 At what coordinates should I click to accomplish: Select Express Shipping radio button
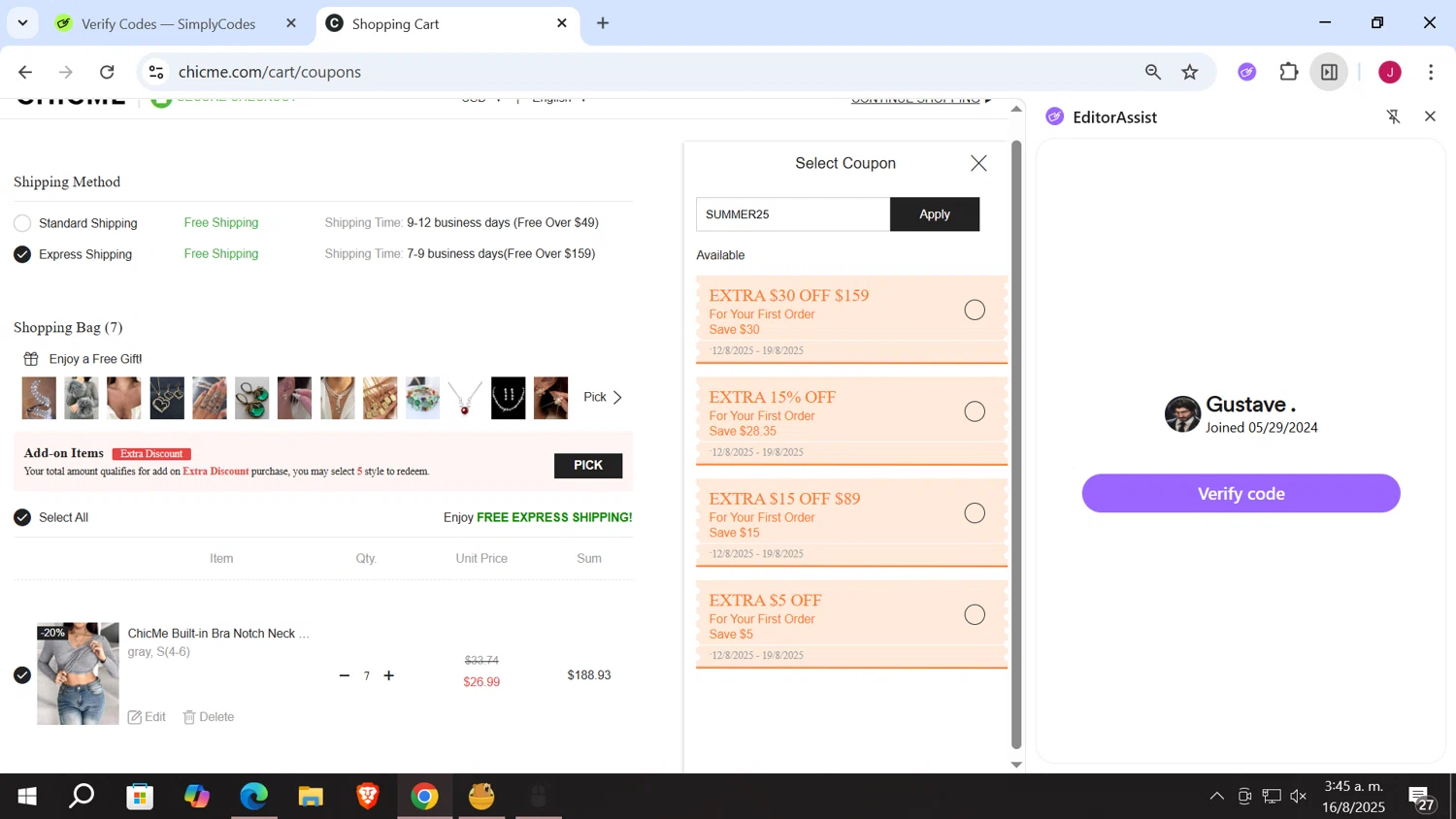point(22,254)
